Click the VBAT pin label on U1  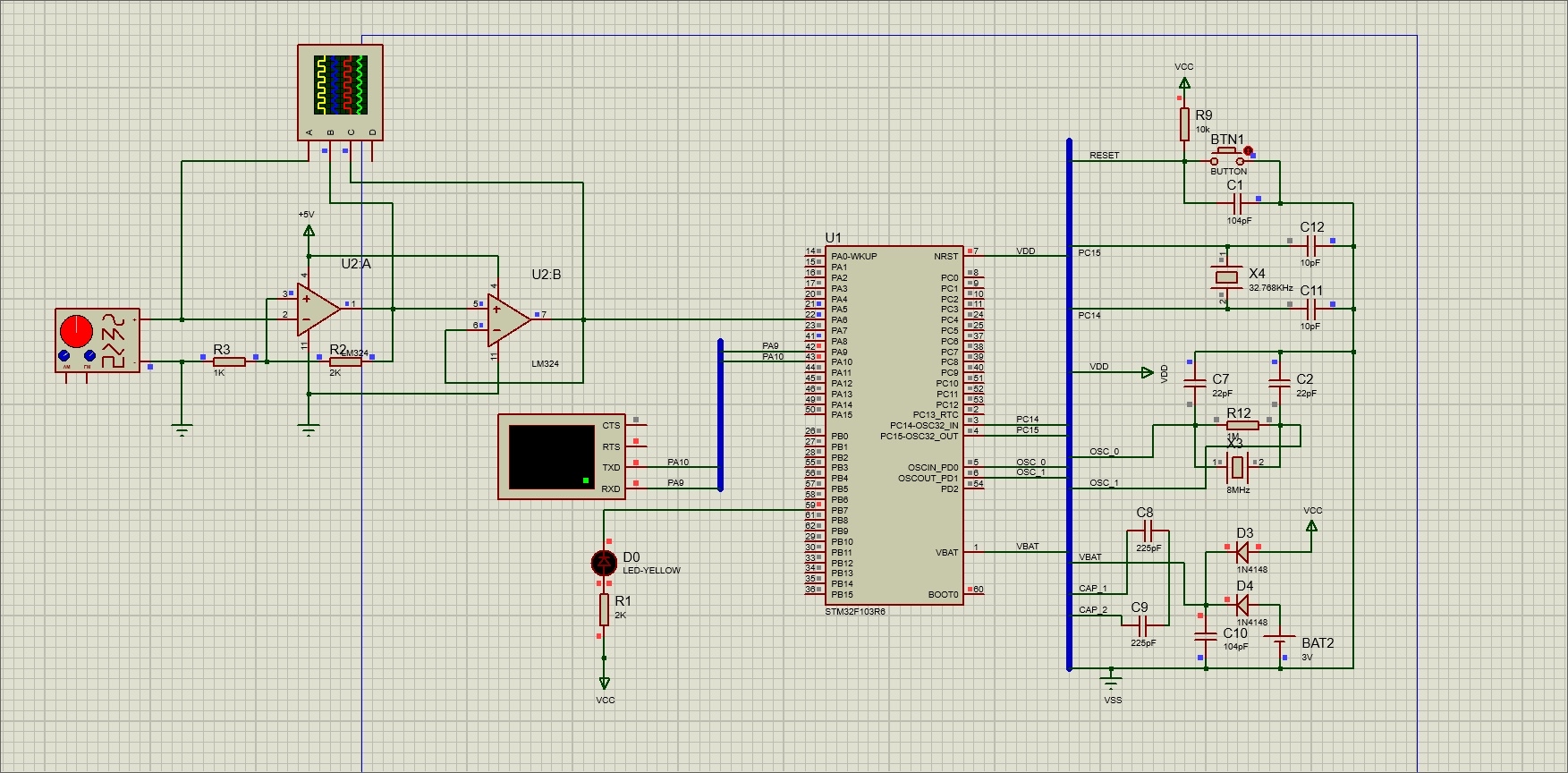pos(946,553)
